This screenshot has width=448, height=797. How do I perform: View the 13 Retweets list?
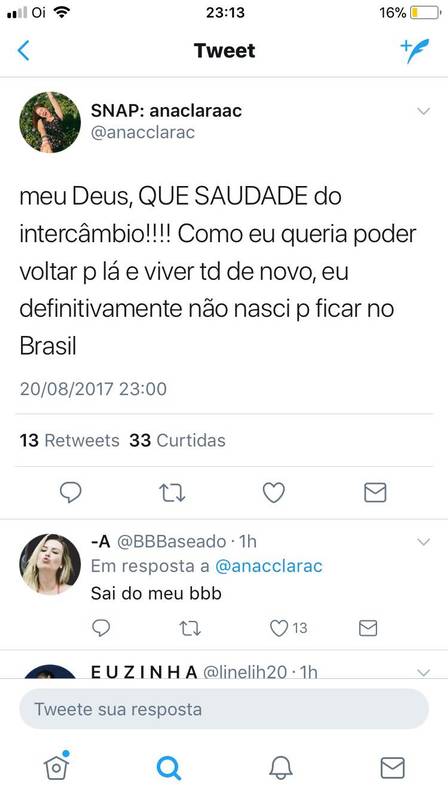(70, 440)
